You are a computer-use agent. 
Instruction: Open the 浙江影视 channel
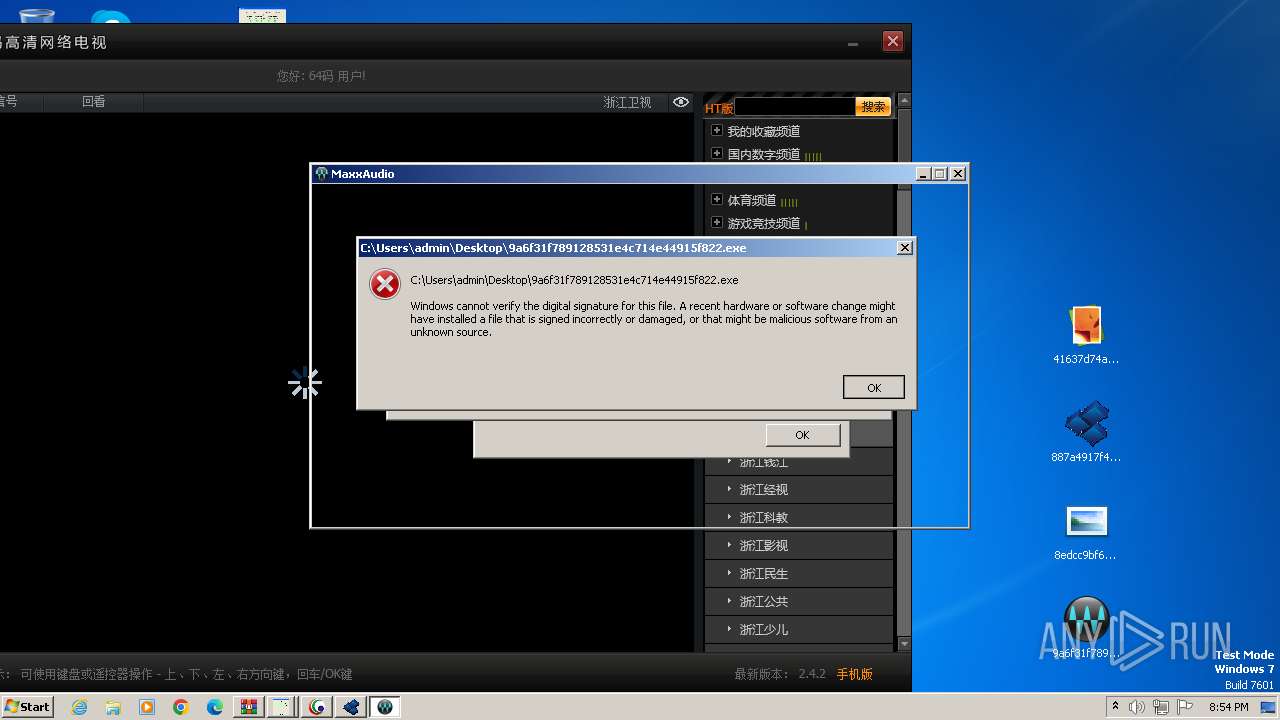tap(799, 545)
